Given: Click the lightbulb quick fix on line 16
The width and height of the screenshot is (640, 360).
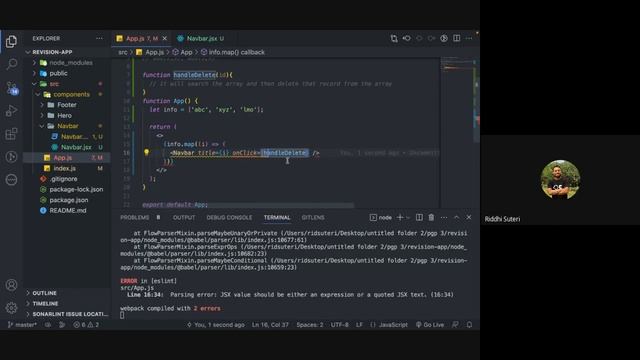Looking at the screenshot, I should point(147,152).
